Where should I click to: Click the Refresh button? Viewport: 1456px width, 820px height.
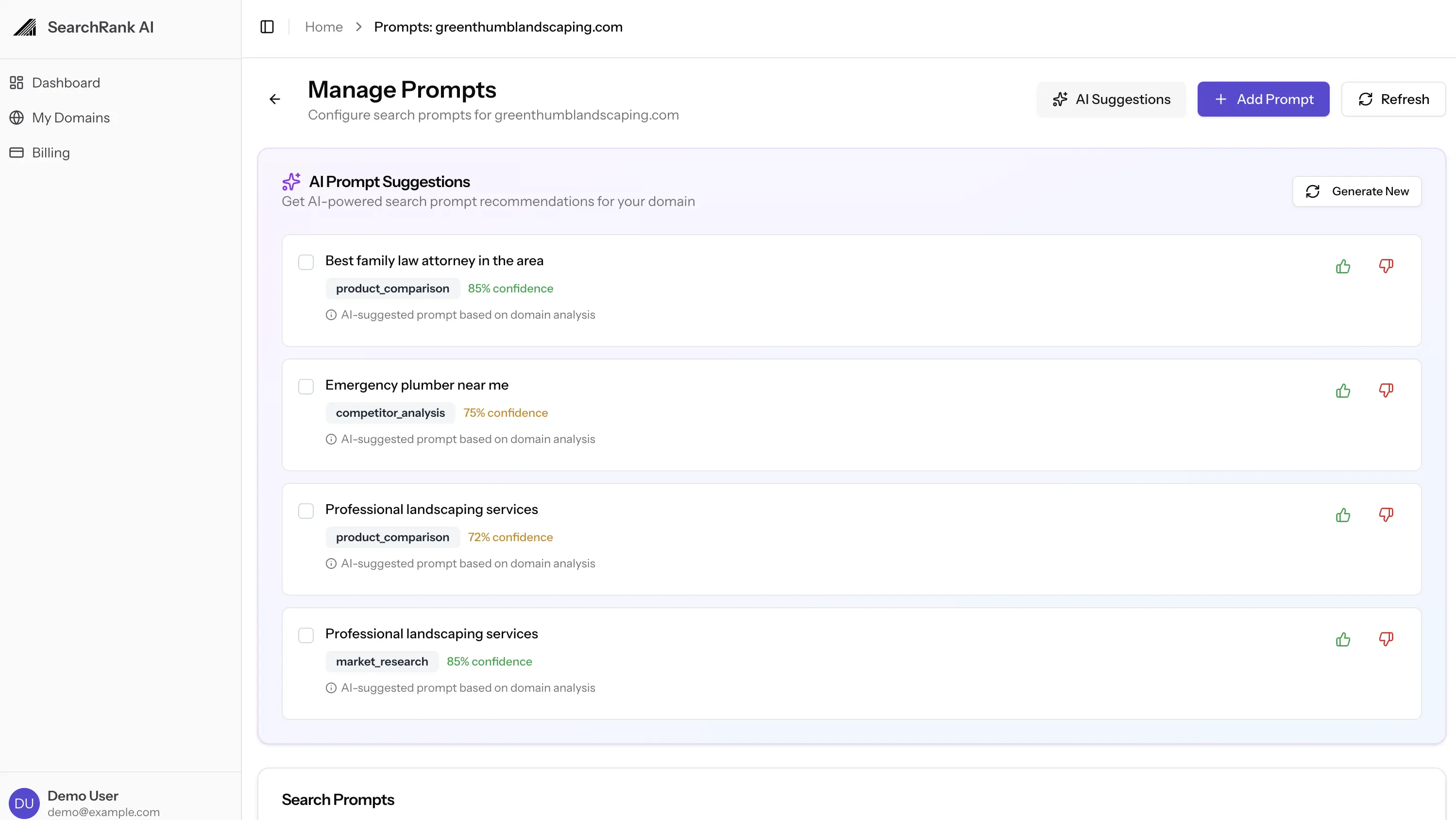(1393, 100)
